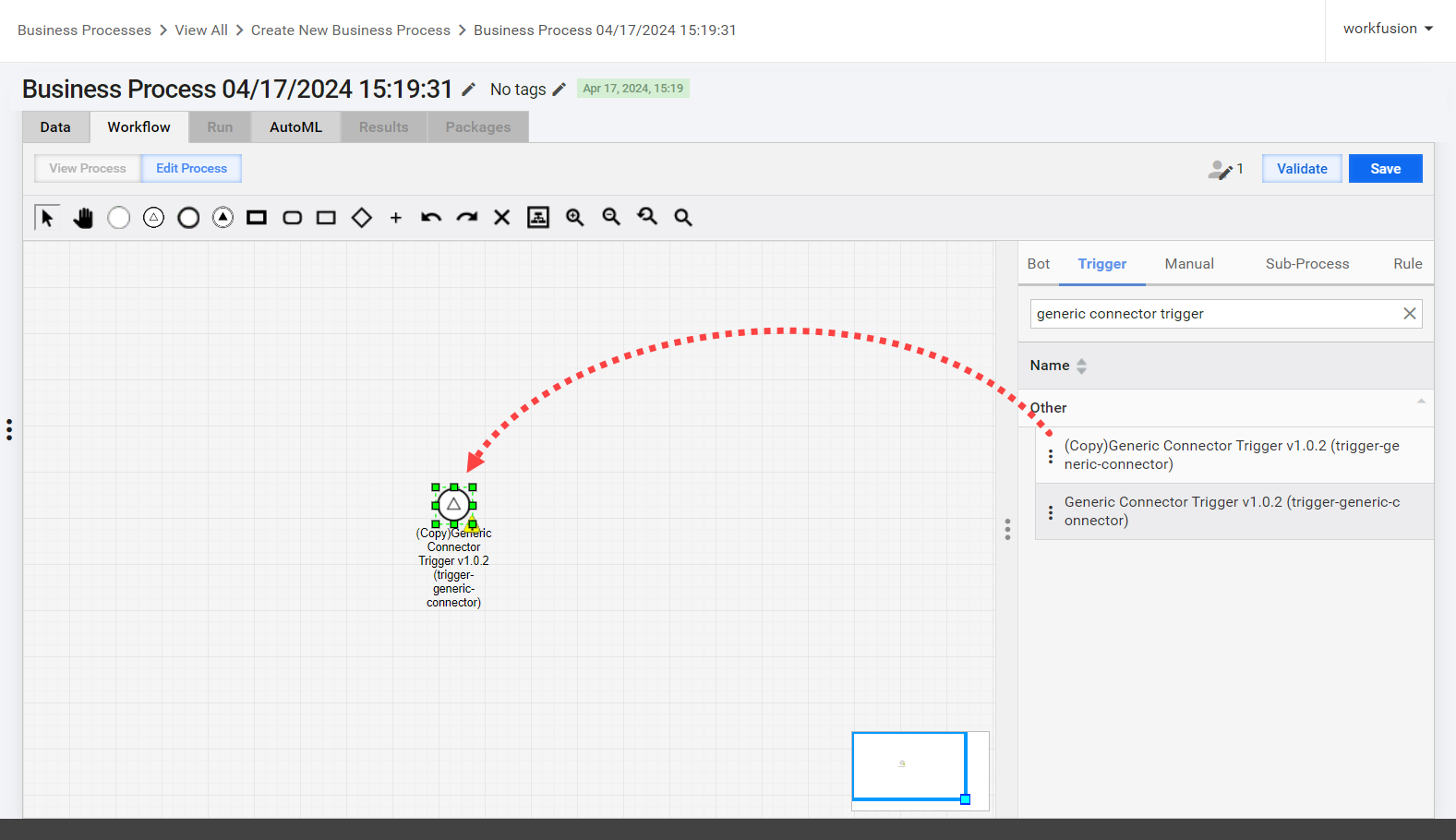Pick the circle with filled triangle shape

click(x=223, y=218)
